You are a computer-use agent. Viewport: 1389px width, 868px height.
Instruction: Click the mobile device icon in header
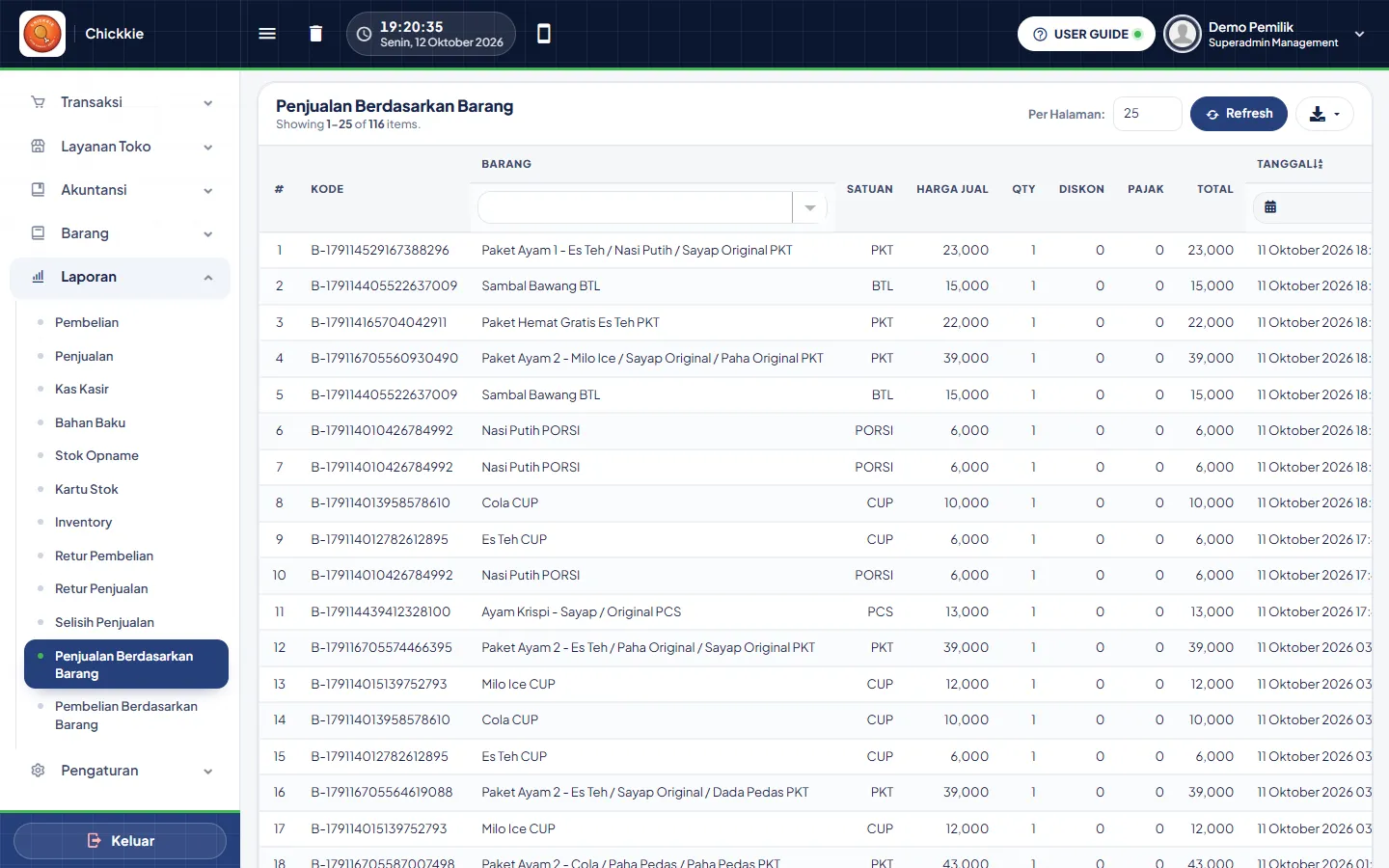(544, 34)
